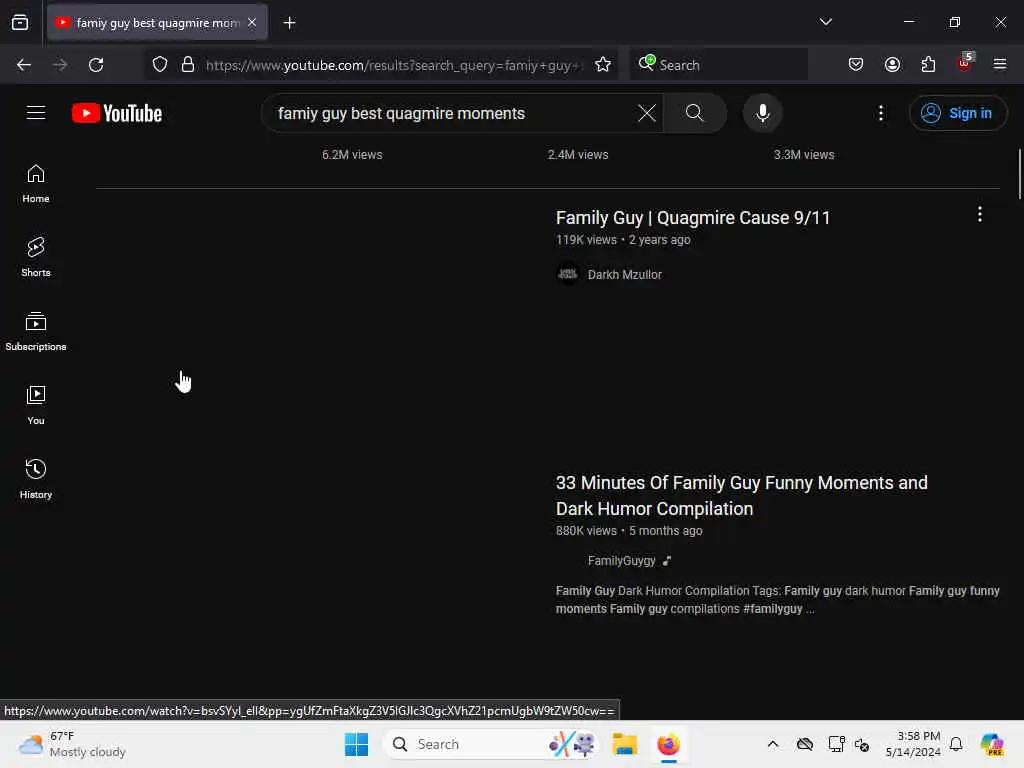Open clock showing 3:58 PM
The width and height of the screenshot is (1024, 768).
(x=913, y=744)
